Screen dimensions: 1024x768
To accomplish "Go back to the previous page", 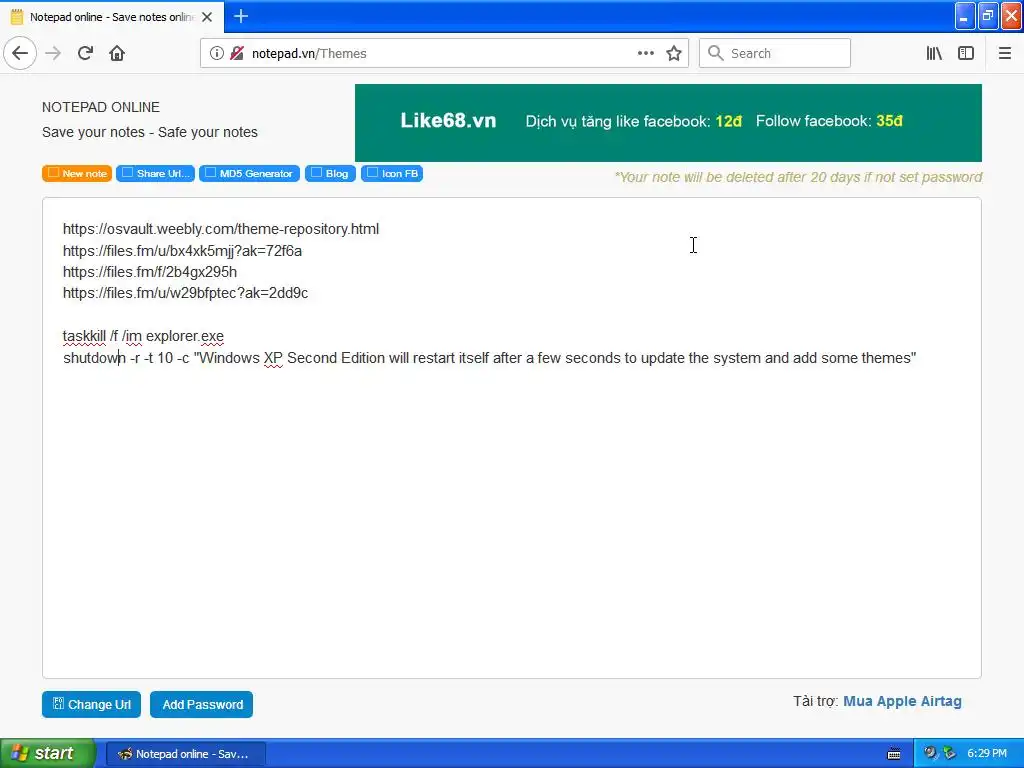I will click(x=20, y=53).
